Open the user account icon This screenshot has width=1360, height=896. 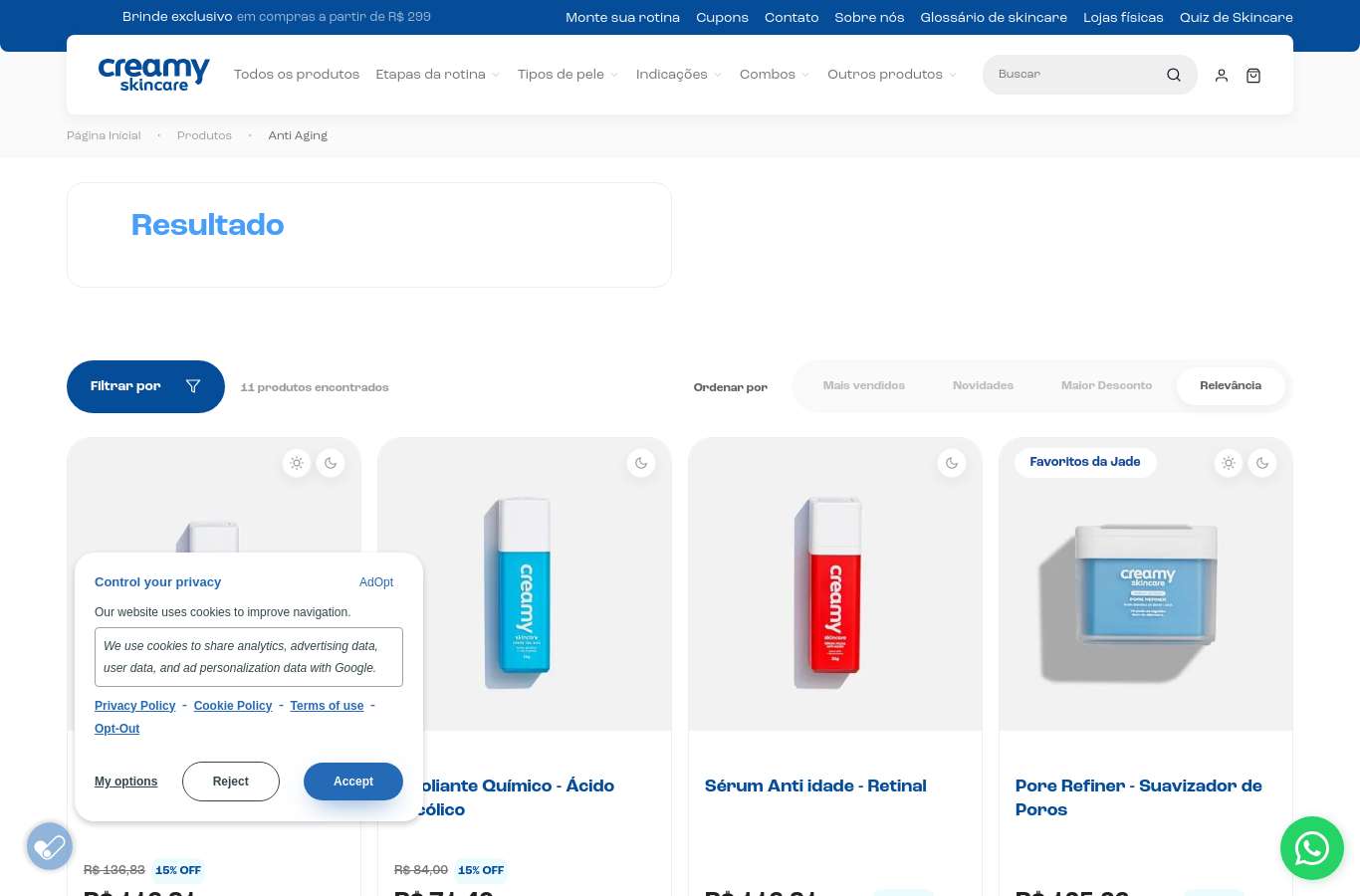tap(1222, 76)
